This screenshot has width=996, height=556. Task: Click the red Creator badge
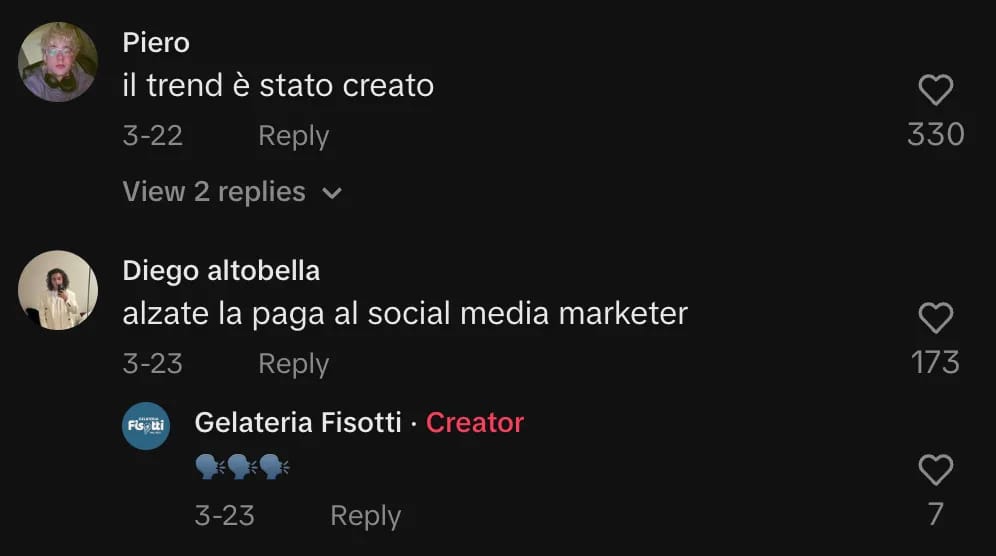tap(474, 423)
